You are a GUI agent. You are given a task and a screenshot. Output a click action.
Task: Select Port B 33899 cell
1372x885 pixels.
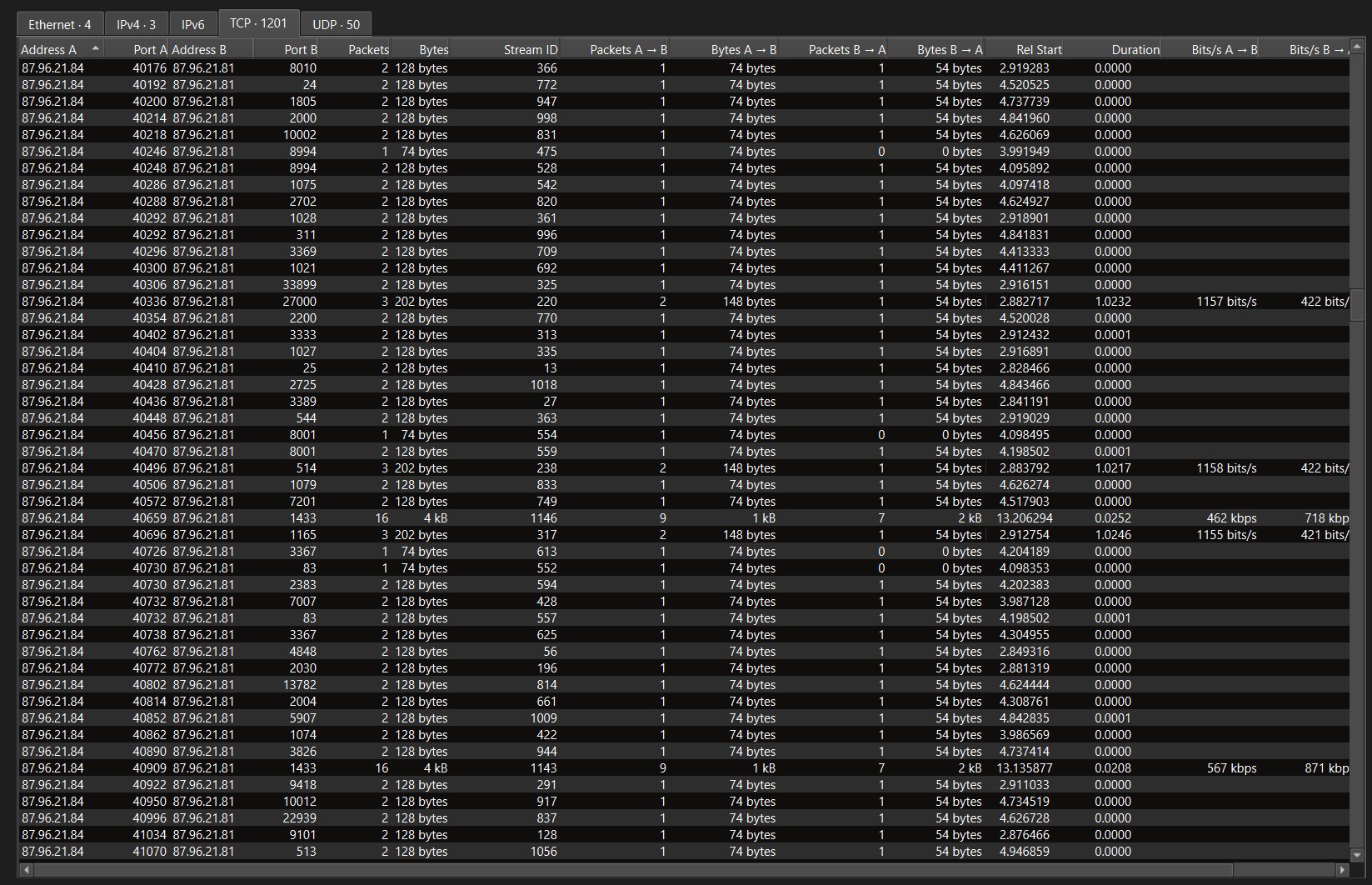click(299, 285)
